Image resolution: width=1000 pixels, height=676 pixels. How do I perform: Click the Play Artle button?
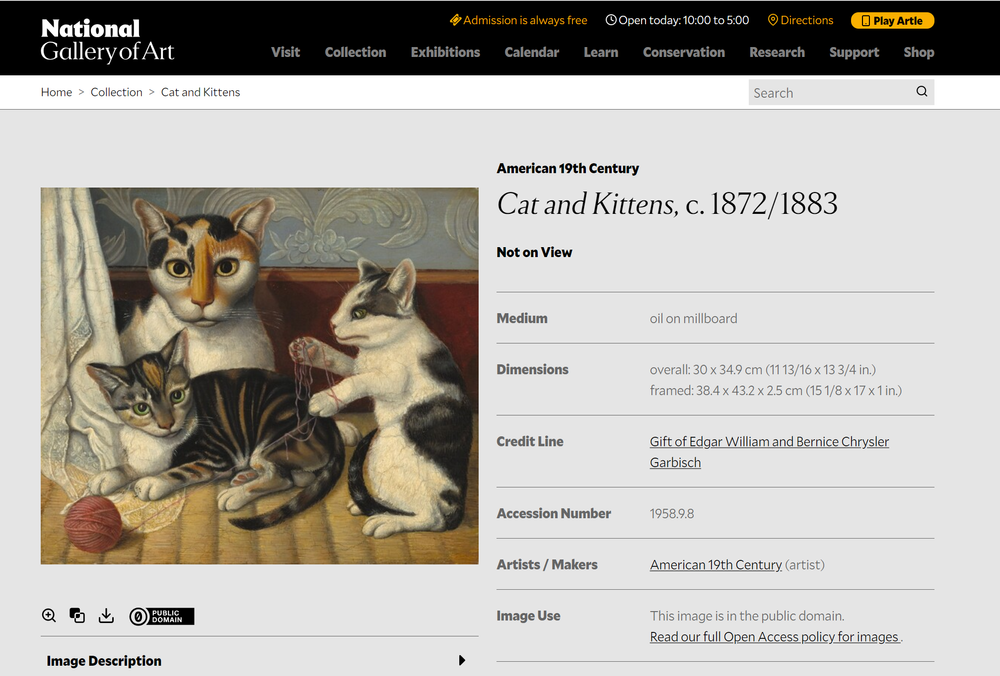coord(892,20)
